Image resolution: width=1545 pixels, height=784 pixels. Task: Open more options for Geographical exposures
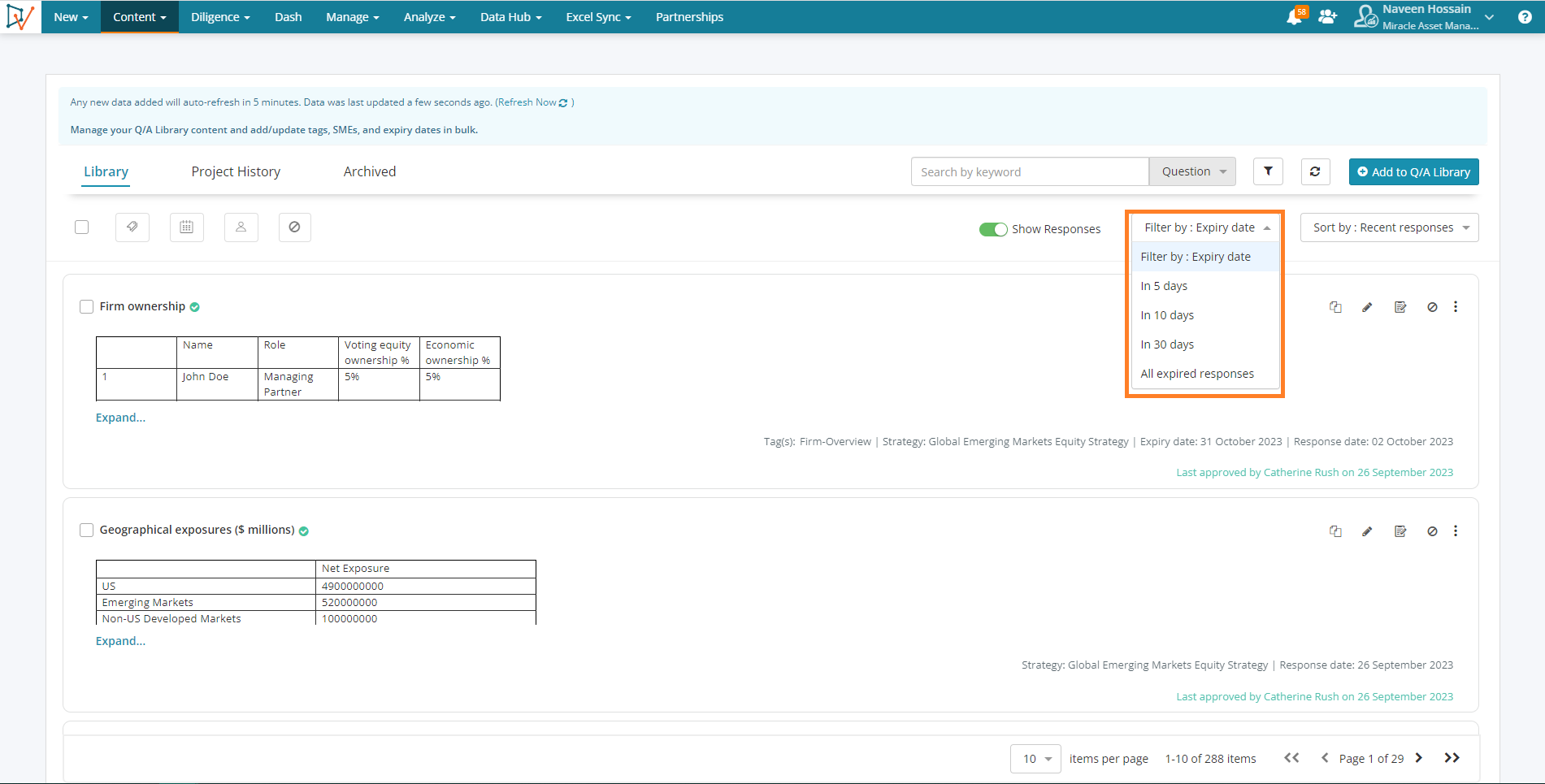[x=1456, y=531]
